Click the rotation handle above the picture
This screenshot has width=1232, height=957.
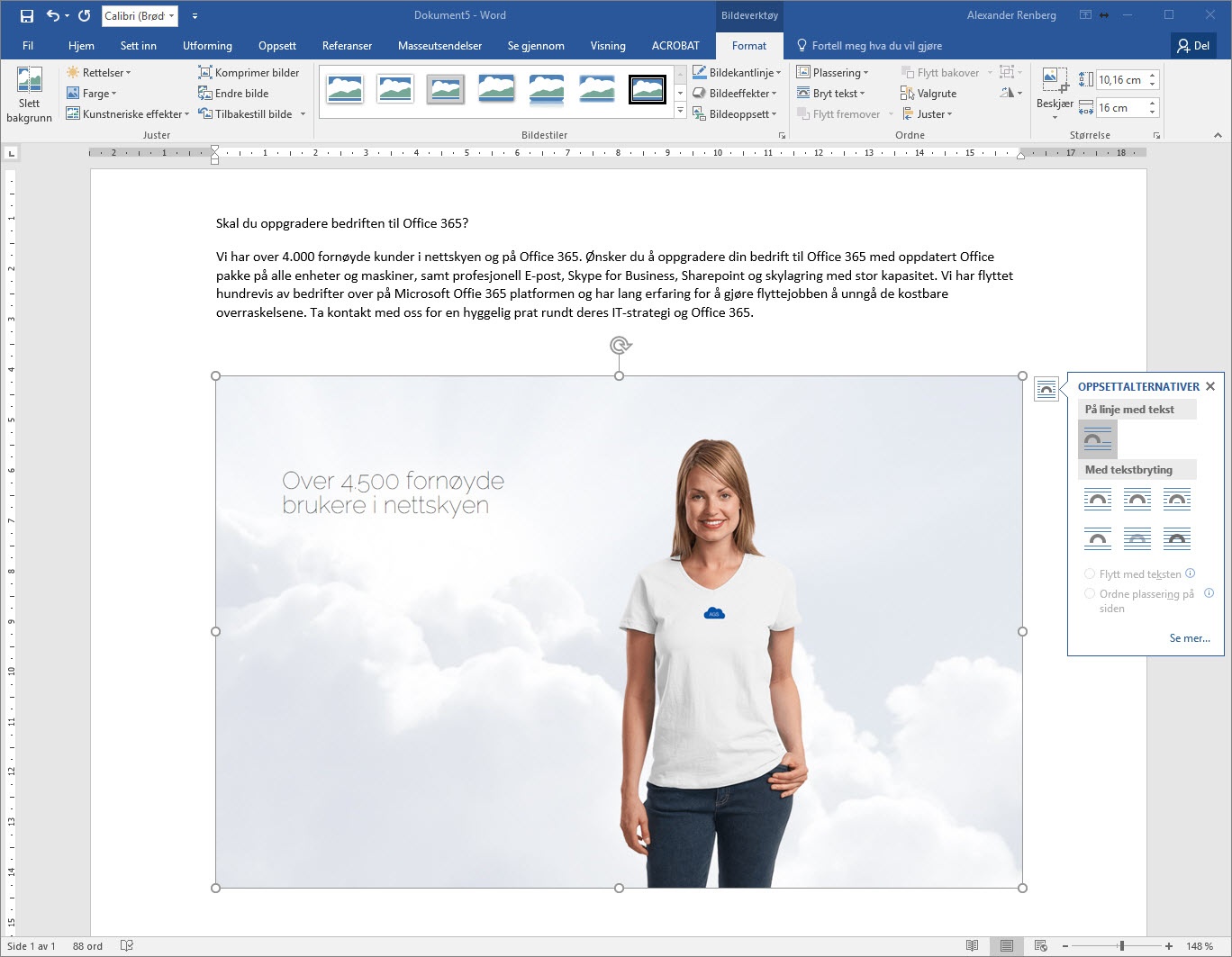pos(620,345)
